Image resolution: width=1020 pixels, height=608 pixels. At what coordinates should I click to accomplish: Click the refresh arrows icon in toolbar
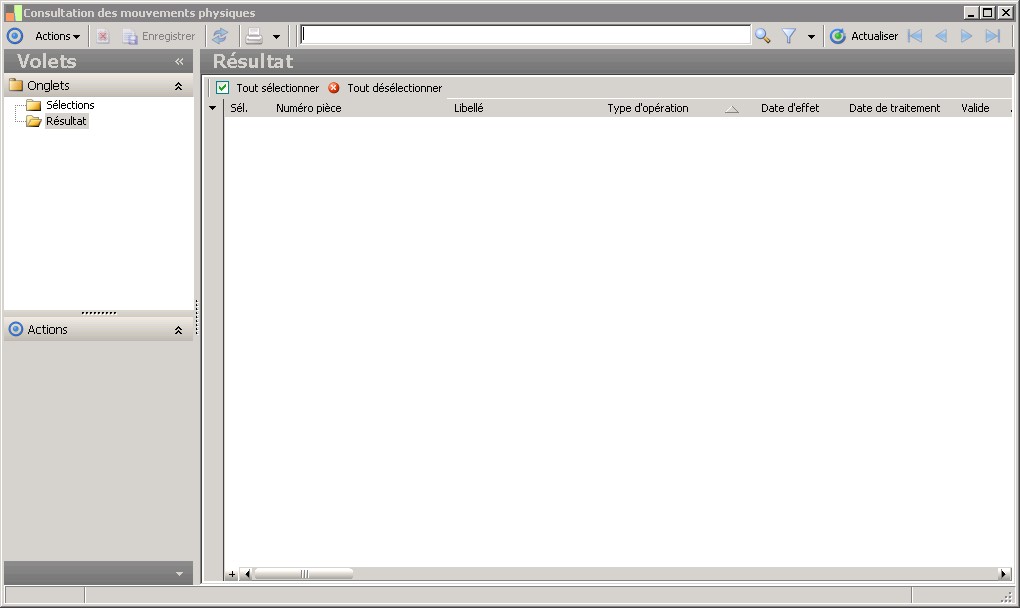221,36
